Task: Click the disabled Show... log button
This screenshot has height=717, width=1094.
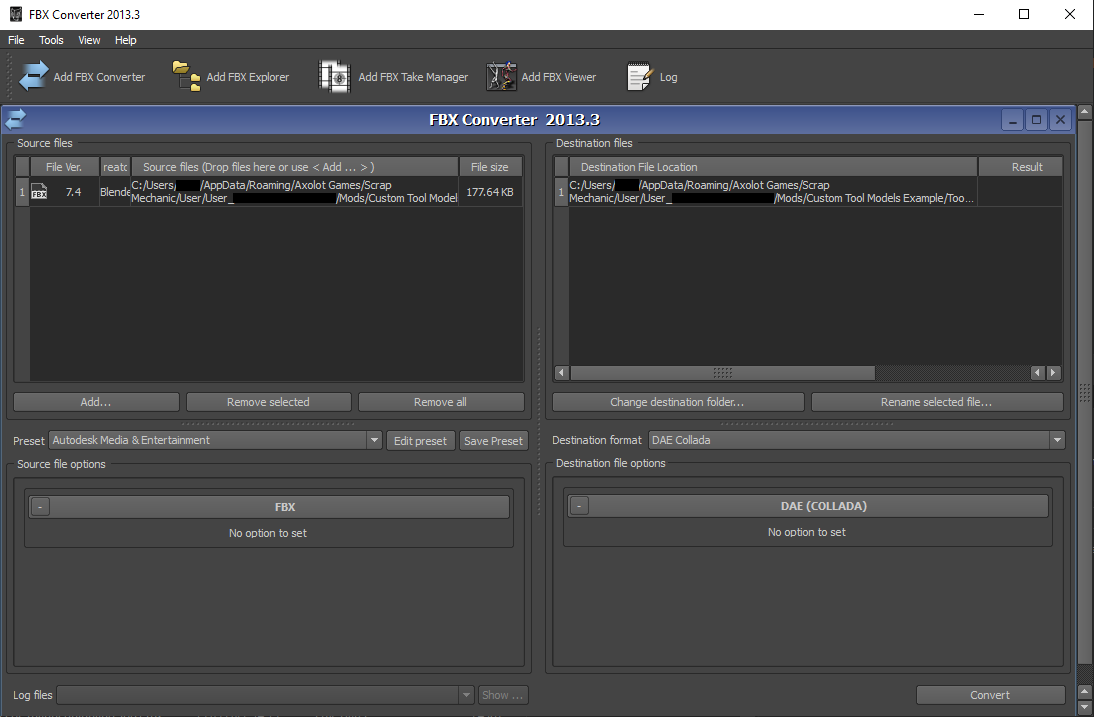Action: 502,695
